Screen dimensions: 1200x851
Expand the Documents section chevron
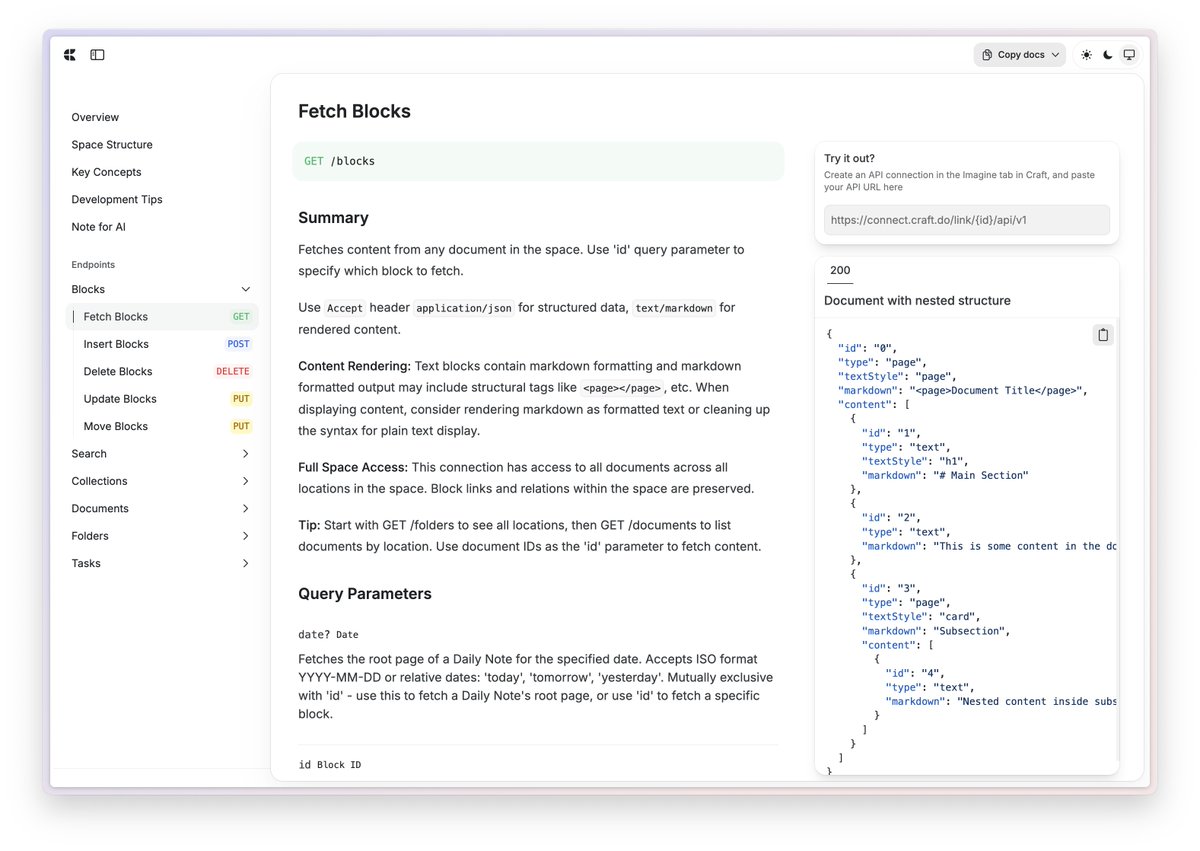[x=246, y=509]
